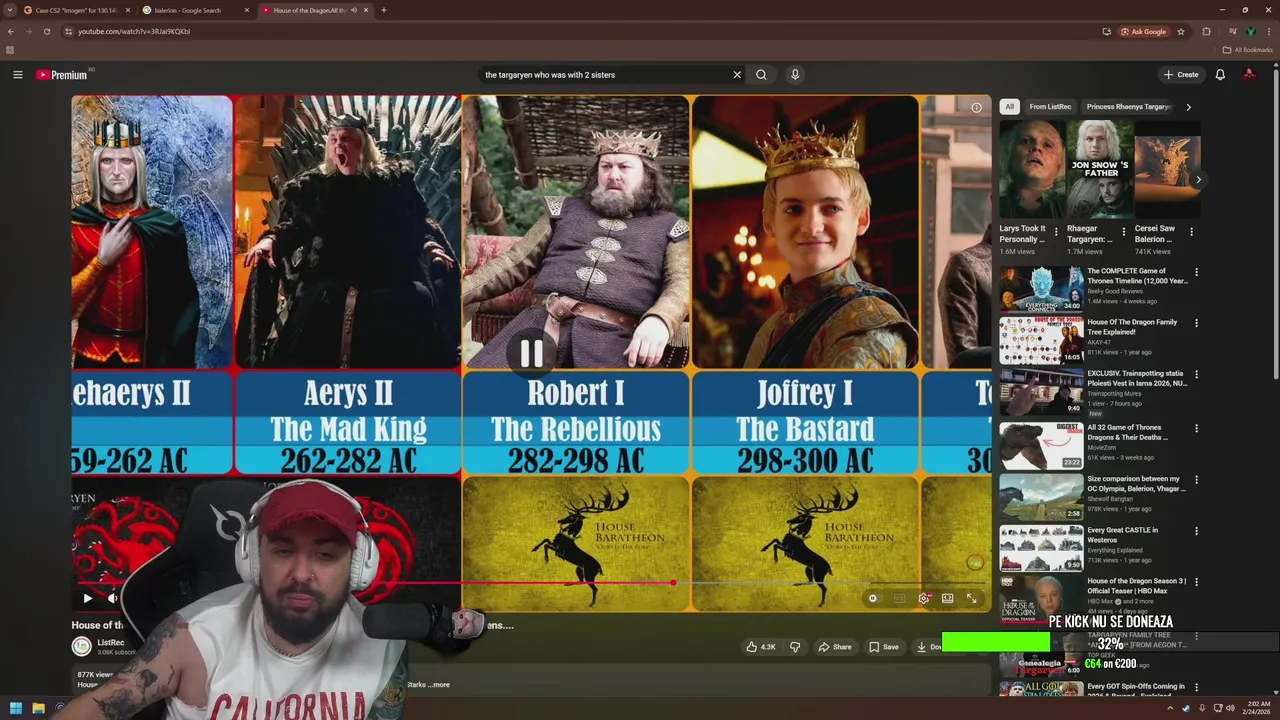
Task: Start voice search with microphone icon
Action: pos(795,75)
